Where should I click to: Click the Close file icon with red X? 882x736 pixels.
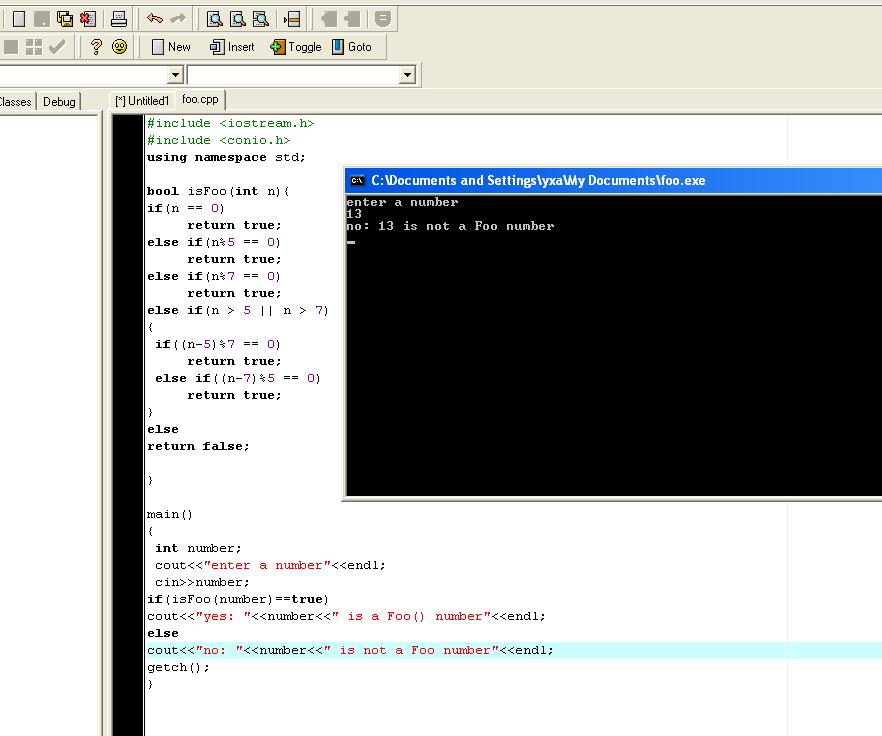tap(88, 19)
